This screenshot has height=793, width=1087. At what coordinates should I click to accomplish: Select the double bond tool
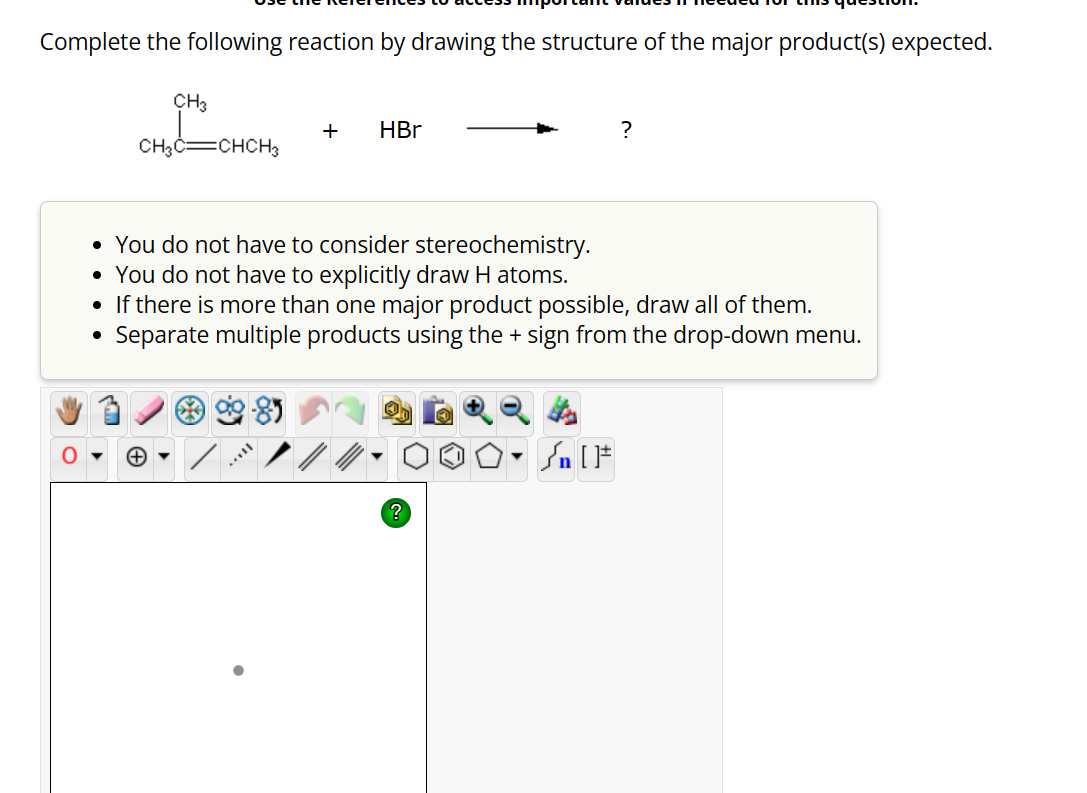pyautogui.click(x=313, y=456)
